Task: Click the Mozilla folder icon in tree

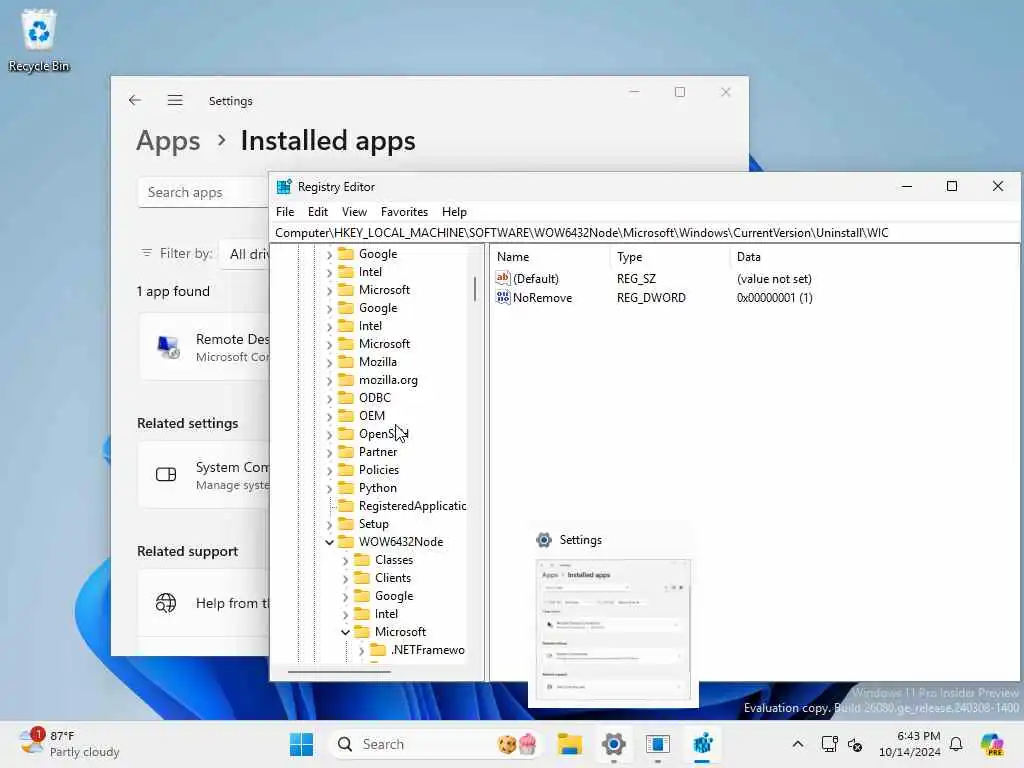Action: pos(345,361)
